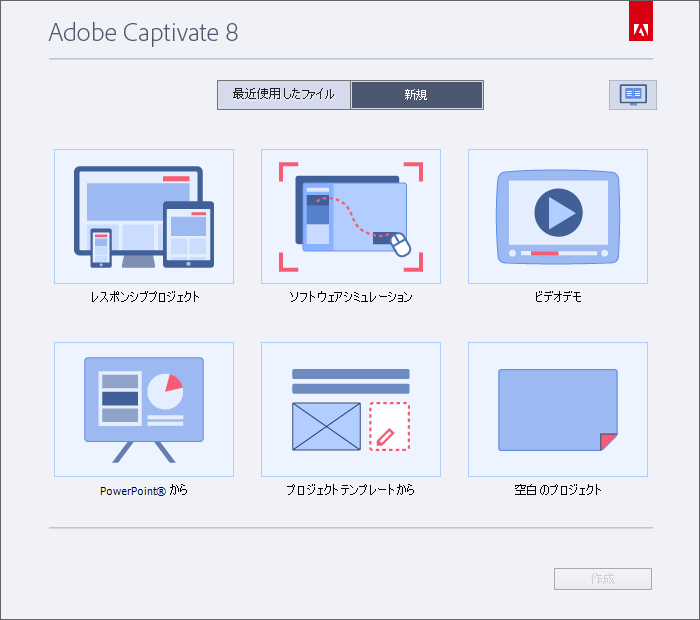
Task: Click the pencil edit box in the template thumbnail
Action: click(389, 426)
